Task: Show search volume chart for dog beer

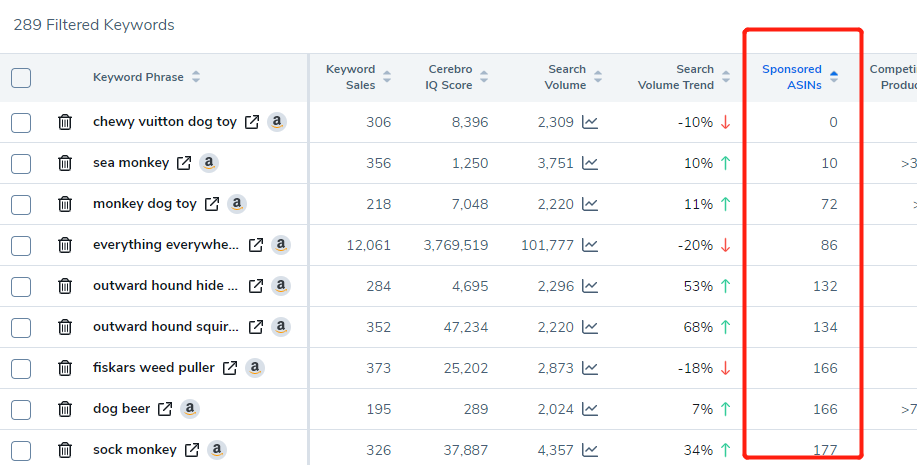Action: 590,409
